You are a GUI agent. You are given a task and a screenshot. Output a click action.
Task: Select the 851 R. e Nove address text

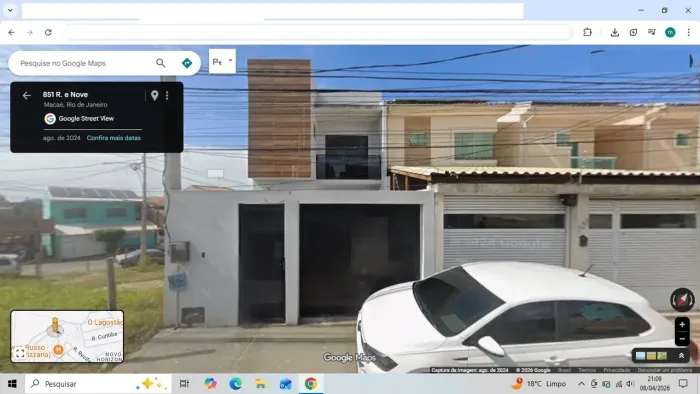(x=65, y=95)
